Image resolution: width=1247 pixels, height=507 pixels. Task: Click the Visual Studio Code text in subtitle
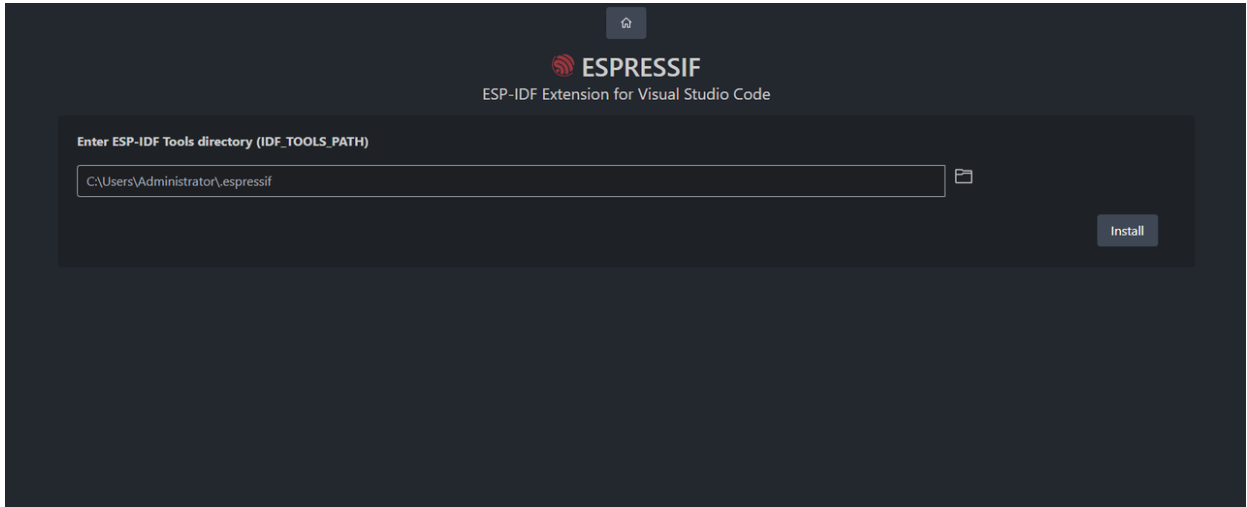click(709, 95)
